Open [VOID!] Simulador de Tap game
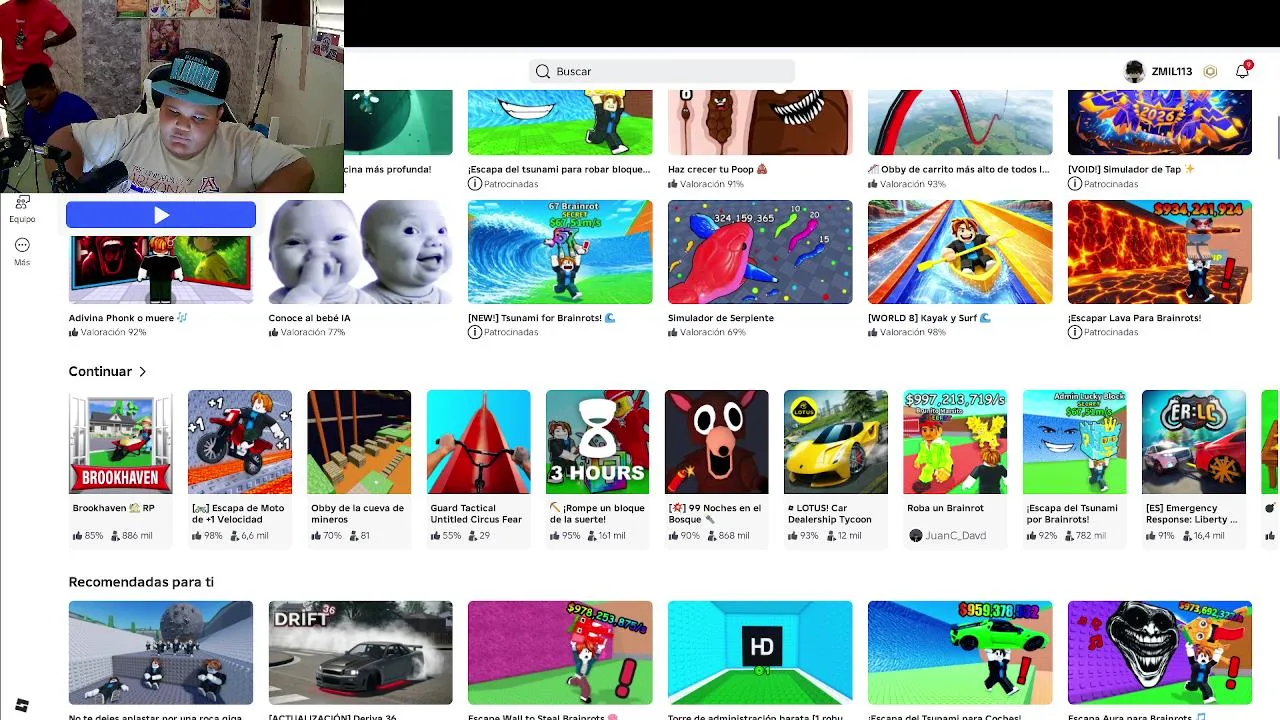This screenshot has width=1280, height=720. coord(1160,122)
